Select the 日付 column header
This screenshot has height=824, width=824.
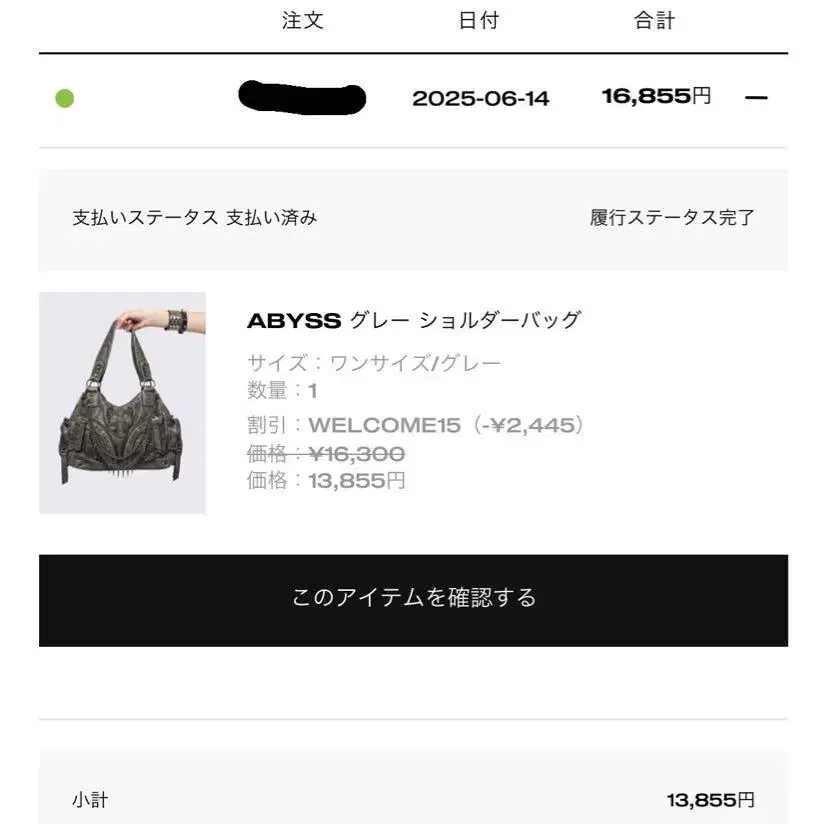tap(478, 20)
